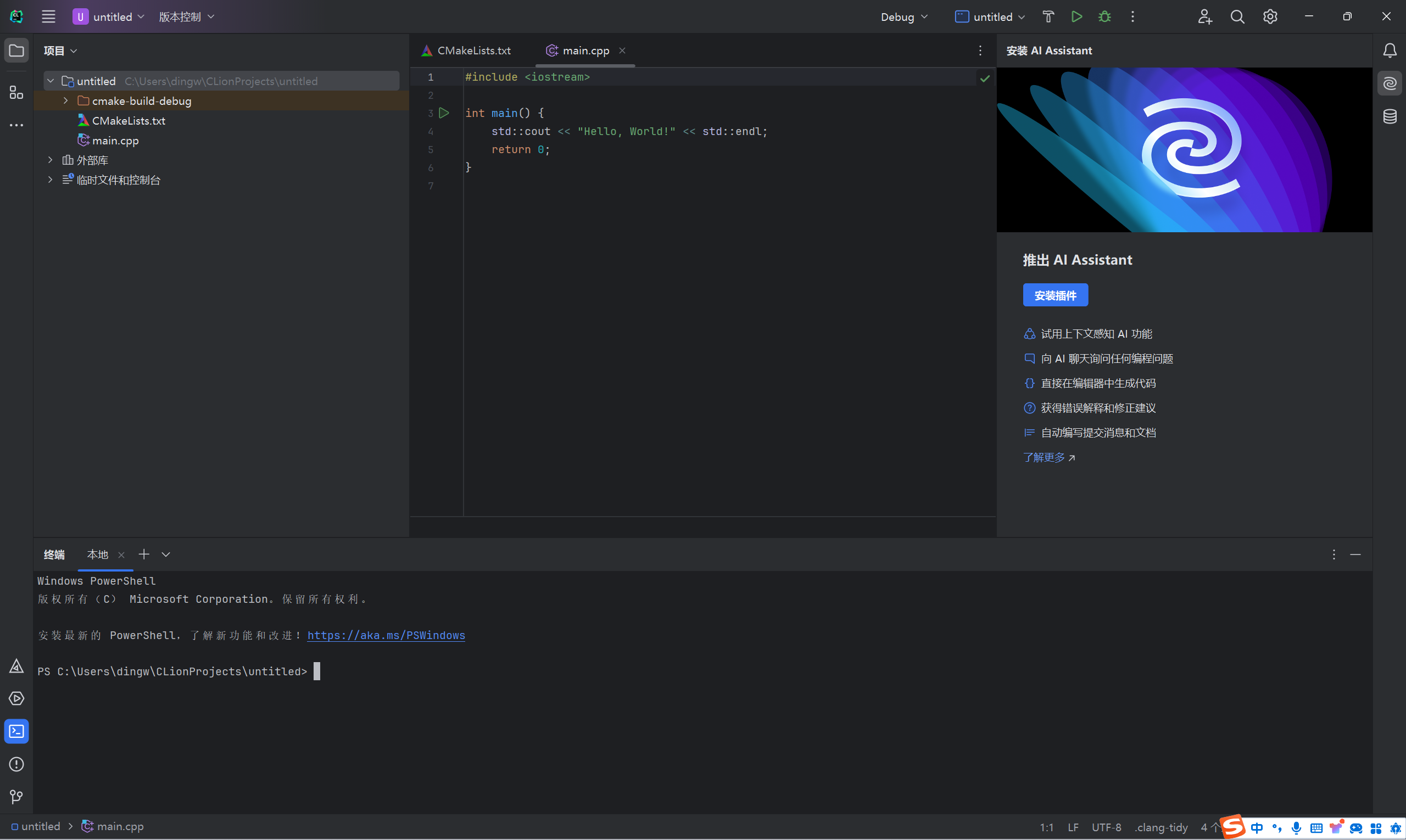
Task: Click the gutter run arrow beside main()
Action: [444, 113]
